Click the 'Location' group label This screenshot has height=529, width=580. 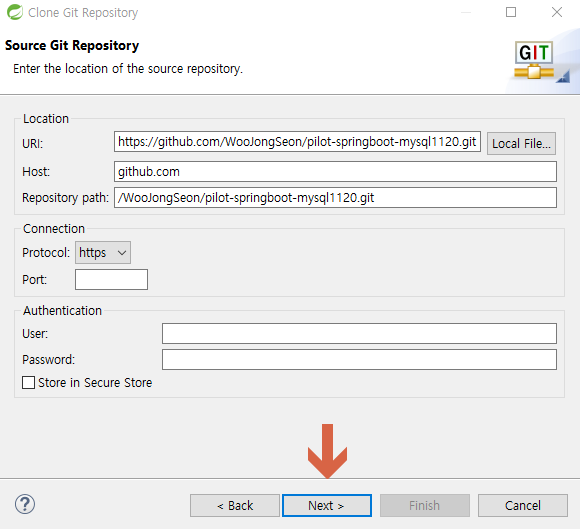[46, 119]
